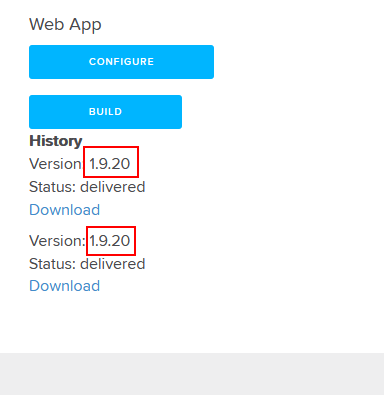Image resolution: width=384 pixels, height=395 pixels.
Task: Click the empty white space beside CONFIGURE
Action: pyautogui.click(x=297, y=62)
